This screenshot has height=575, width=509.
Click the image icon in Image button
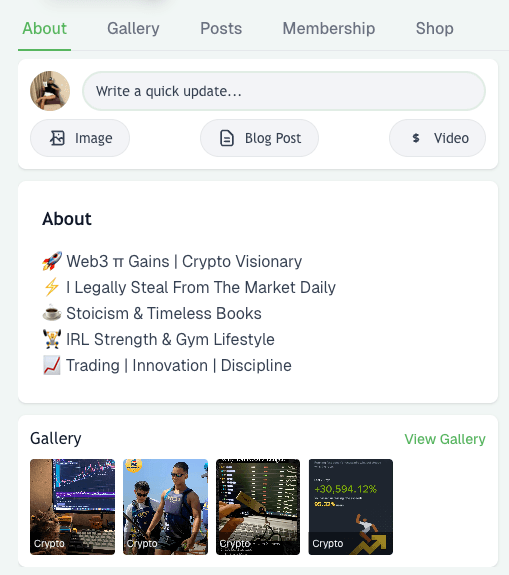point(57,138)
